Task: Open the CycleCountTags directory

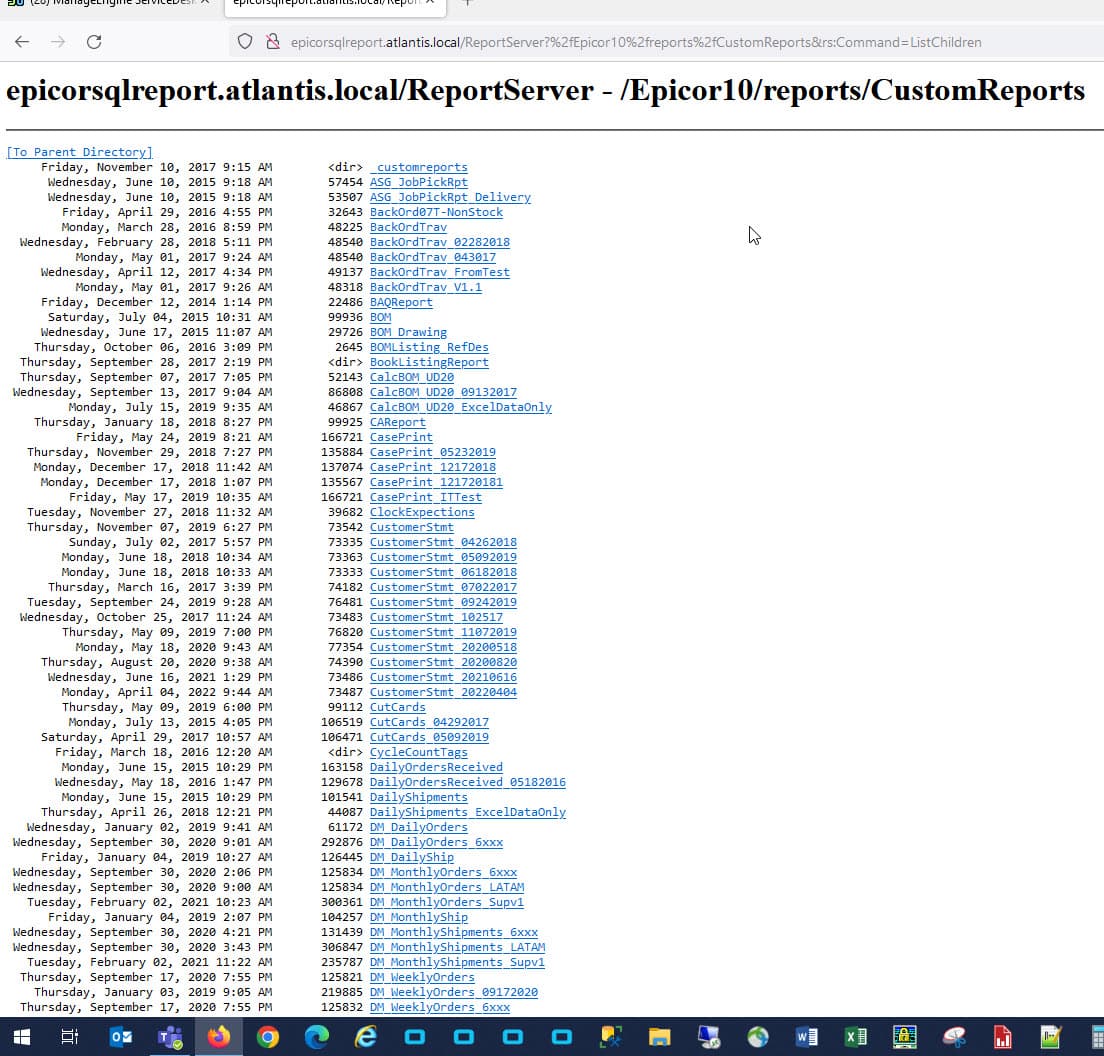Action: coord(419,752)
